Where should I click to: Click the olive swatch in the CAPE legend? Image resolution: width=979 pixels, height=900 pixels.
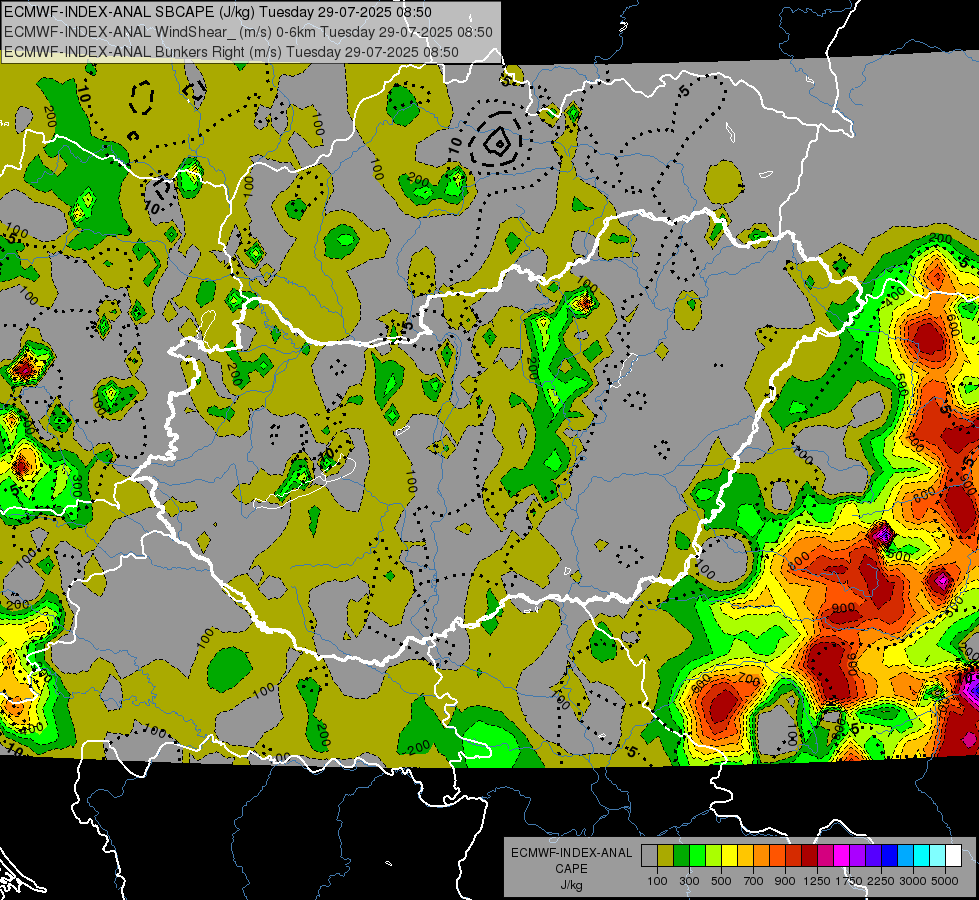665,856
